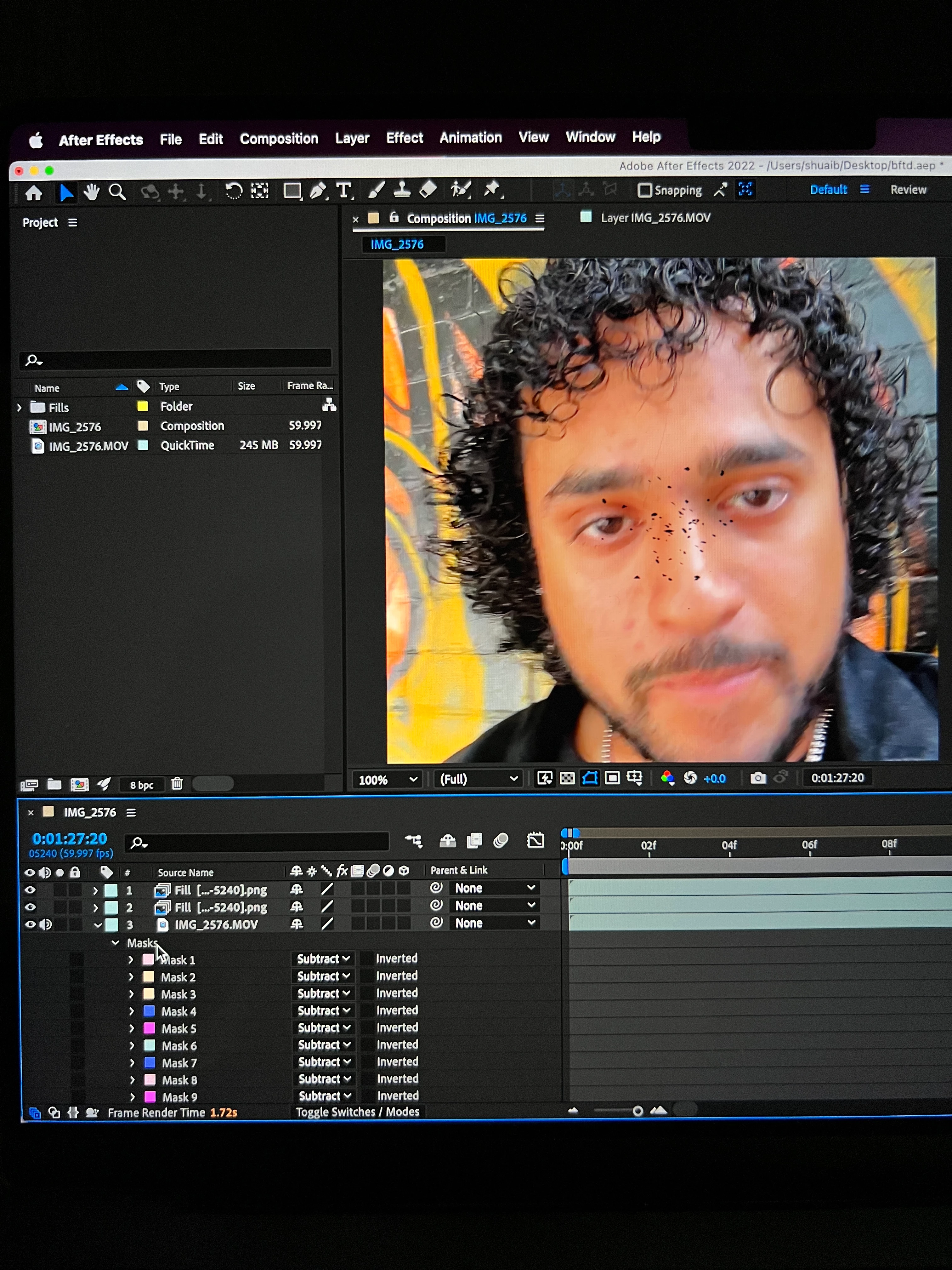Select the Horizontal Type tool

coord(344,191)
